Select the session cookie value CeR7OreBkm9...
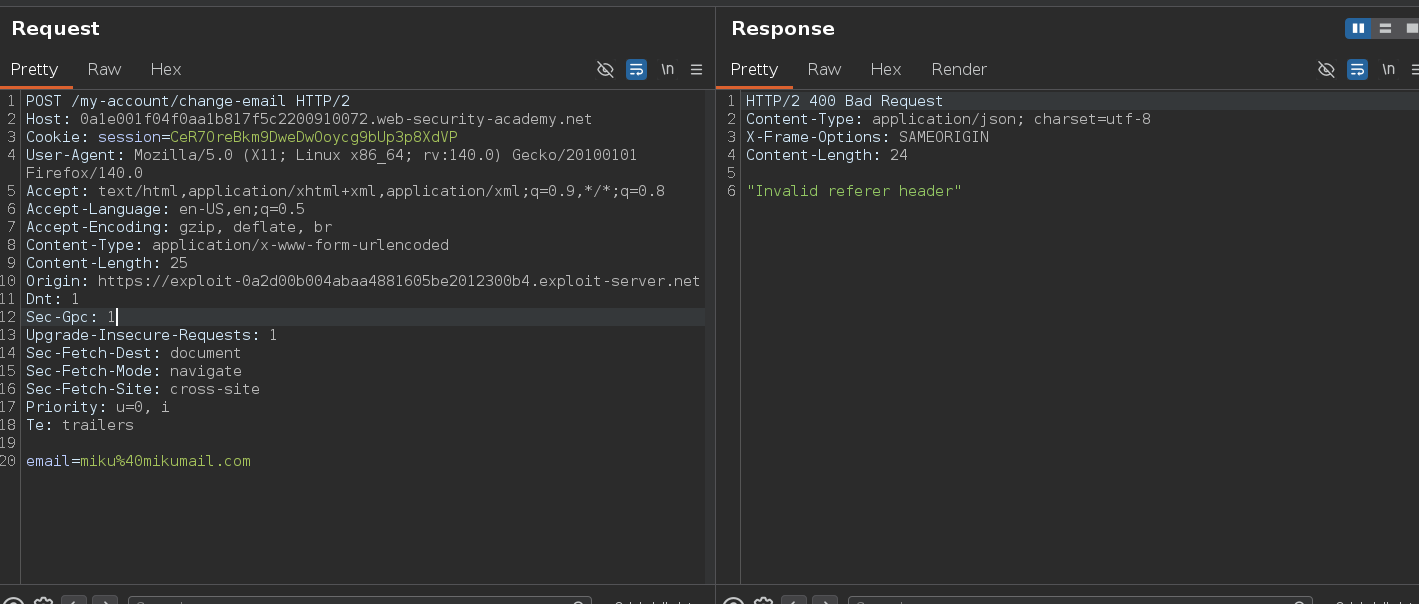This screenshot has width=1419, height=604. coord(314,137)
